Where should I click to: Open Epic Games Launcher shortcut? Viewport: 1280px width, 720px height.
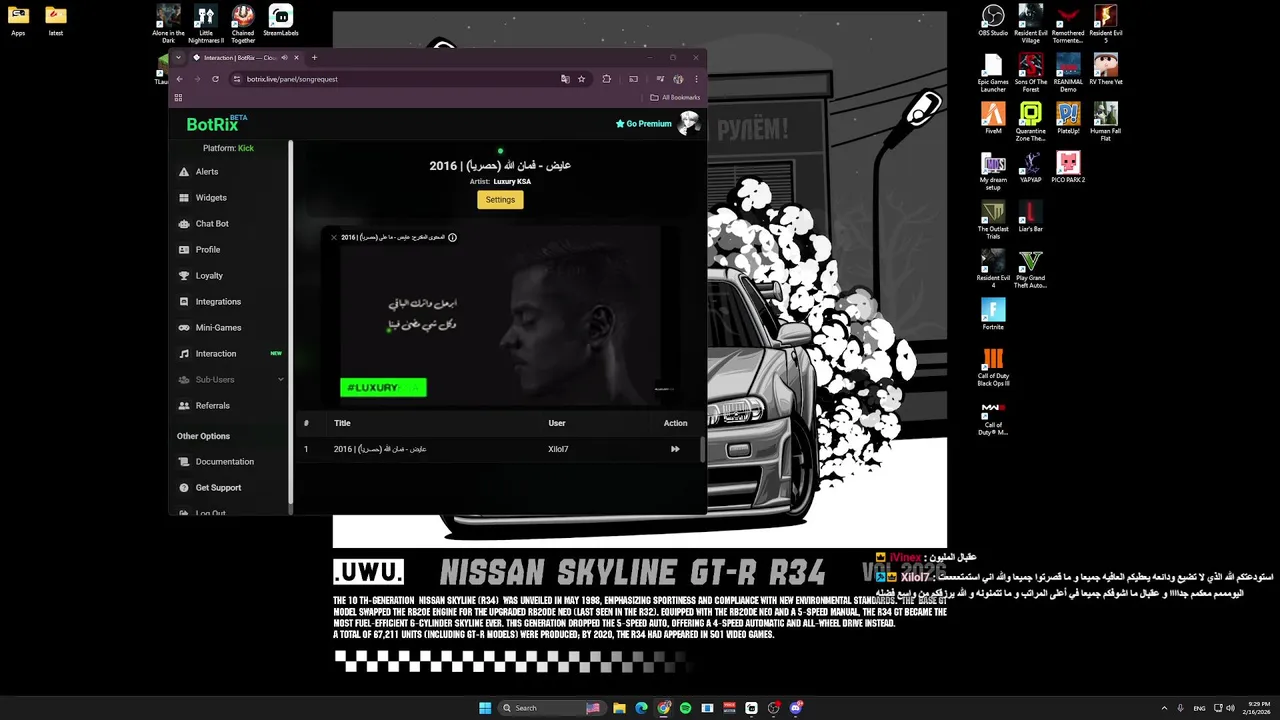(993, 72)
